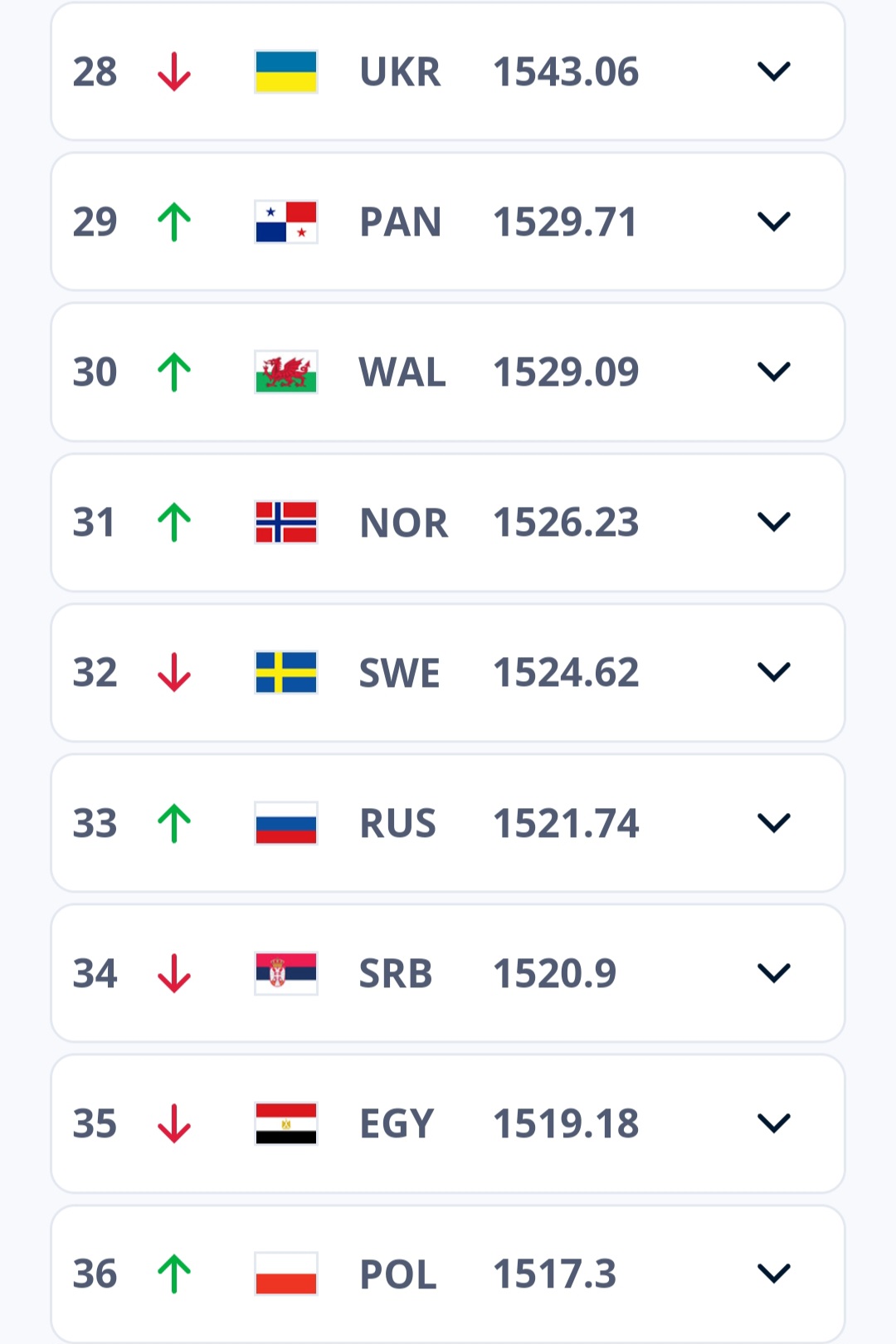Image resolution: width=896 pixels, height=1344 pixels.
Task: Tap the Panama flag icon
Action: pyautogui.click(x=286, y=222)
